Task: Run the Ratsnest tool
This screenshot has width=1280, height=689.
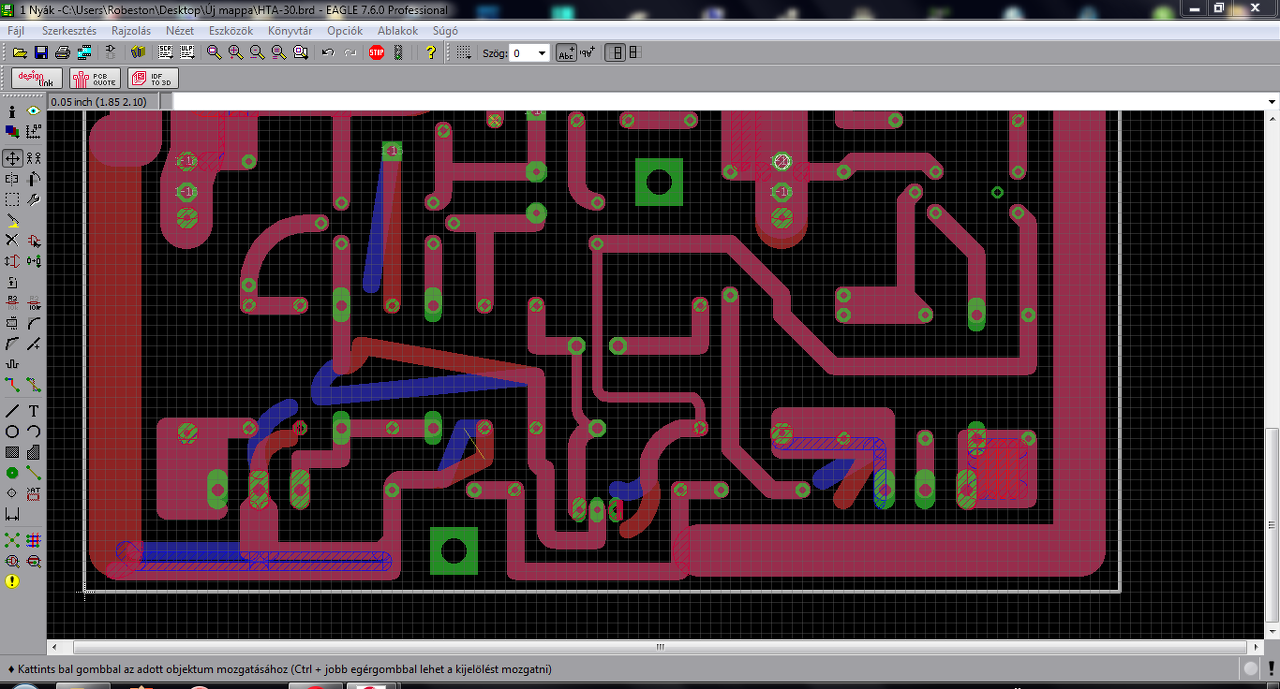Action: point(12,540)
